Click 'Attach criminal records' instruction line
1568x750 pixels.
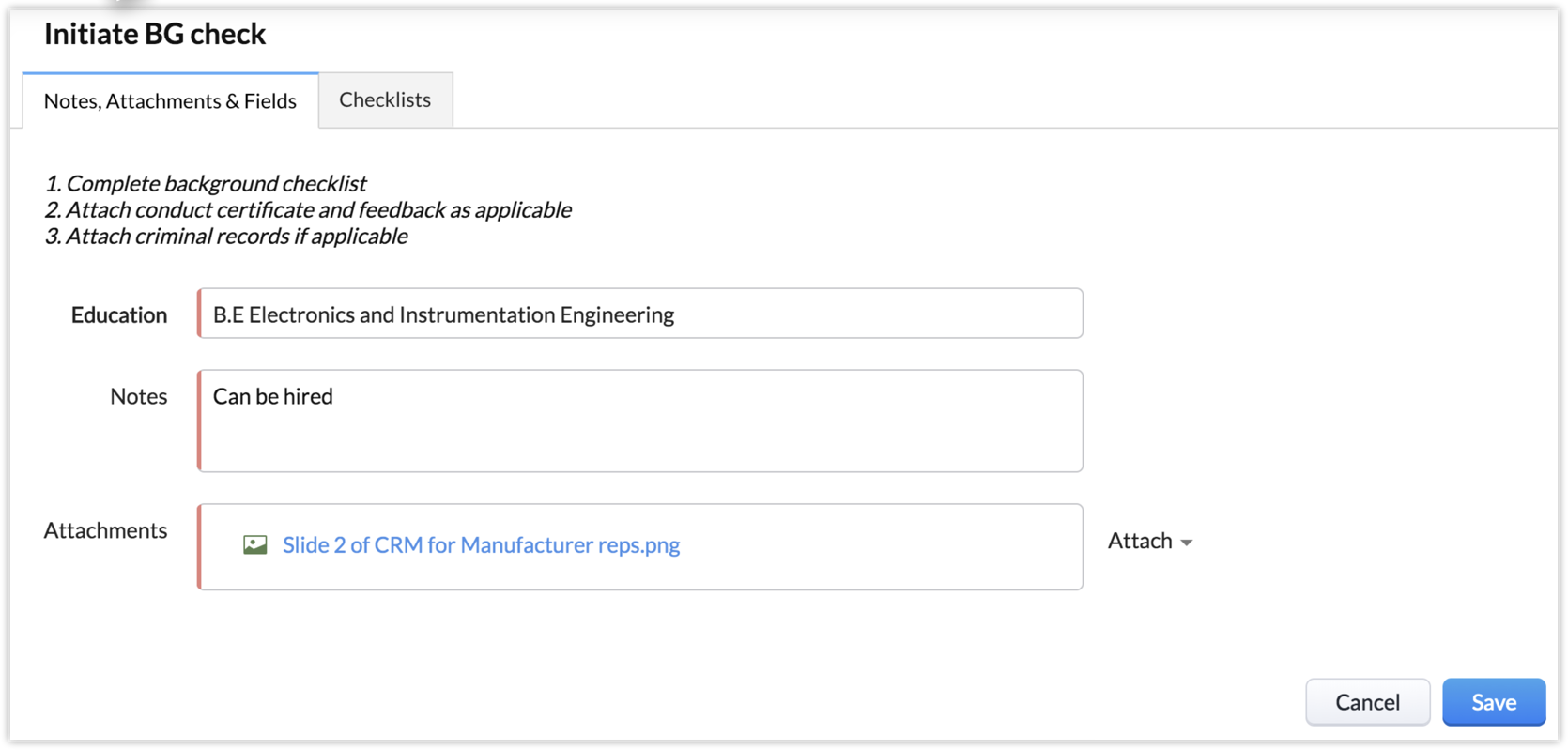pos(226,236)
